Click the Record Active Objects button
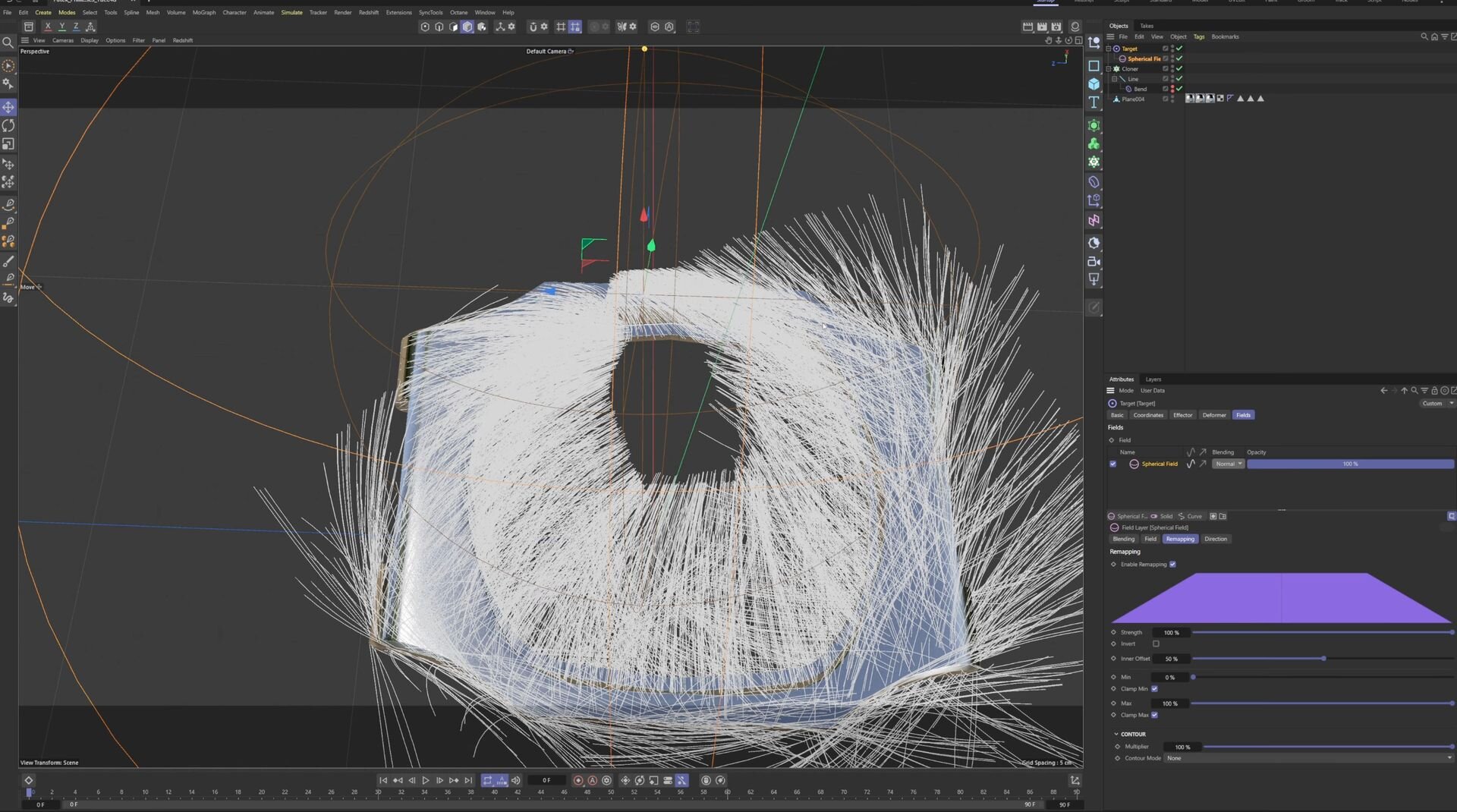1457x812 pixels. tap(578, 780)
